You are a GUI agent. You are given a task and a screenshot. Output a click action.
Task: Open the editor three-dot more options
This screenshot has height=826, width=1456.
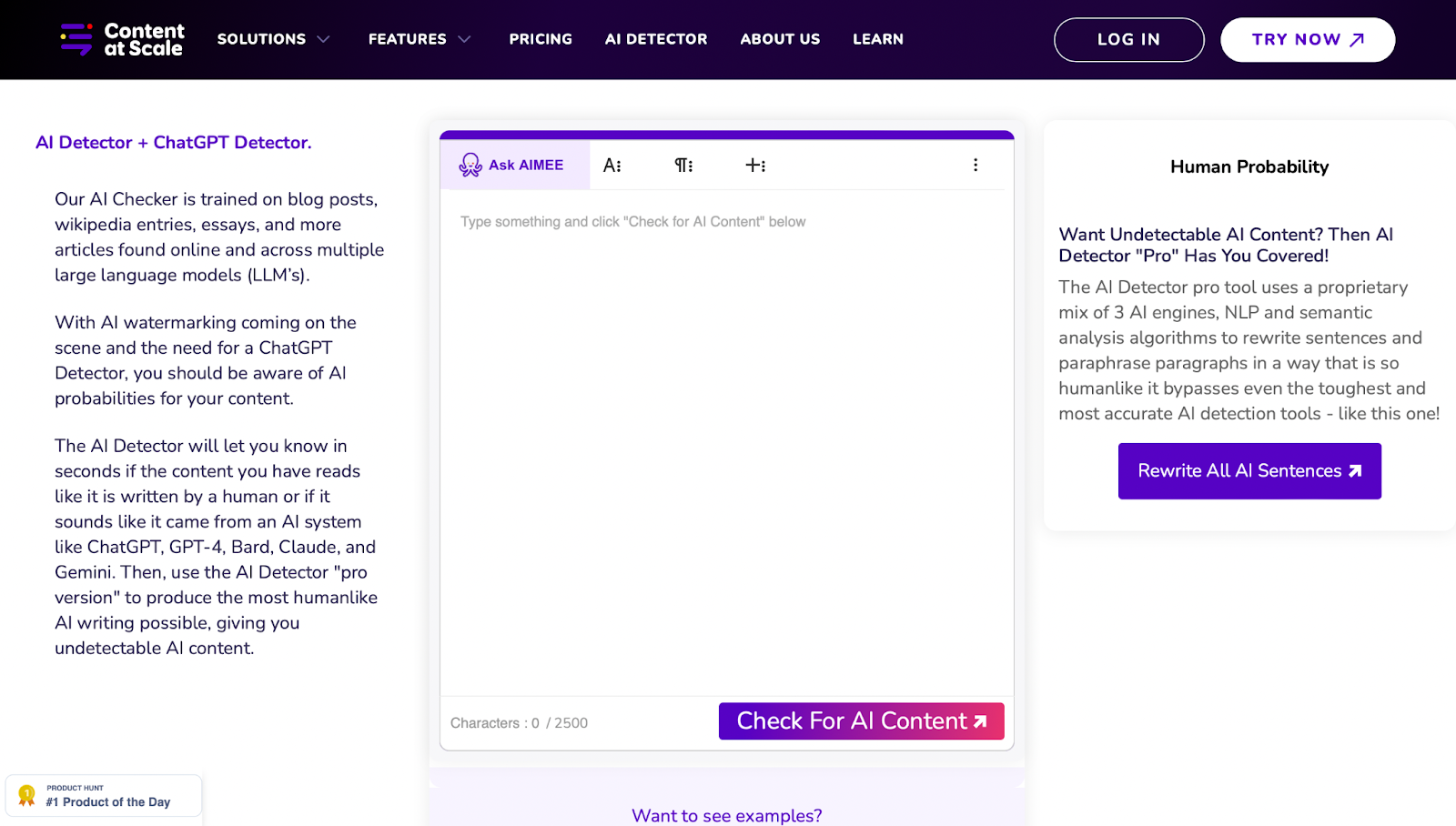click(x=976, y=165)
